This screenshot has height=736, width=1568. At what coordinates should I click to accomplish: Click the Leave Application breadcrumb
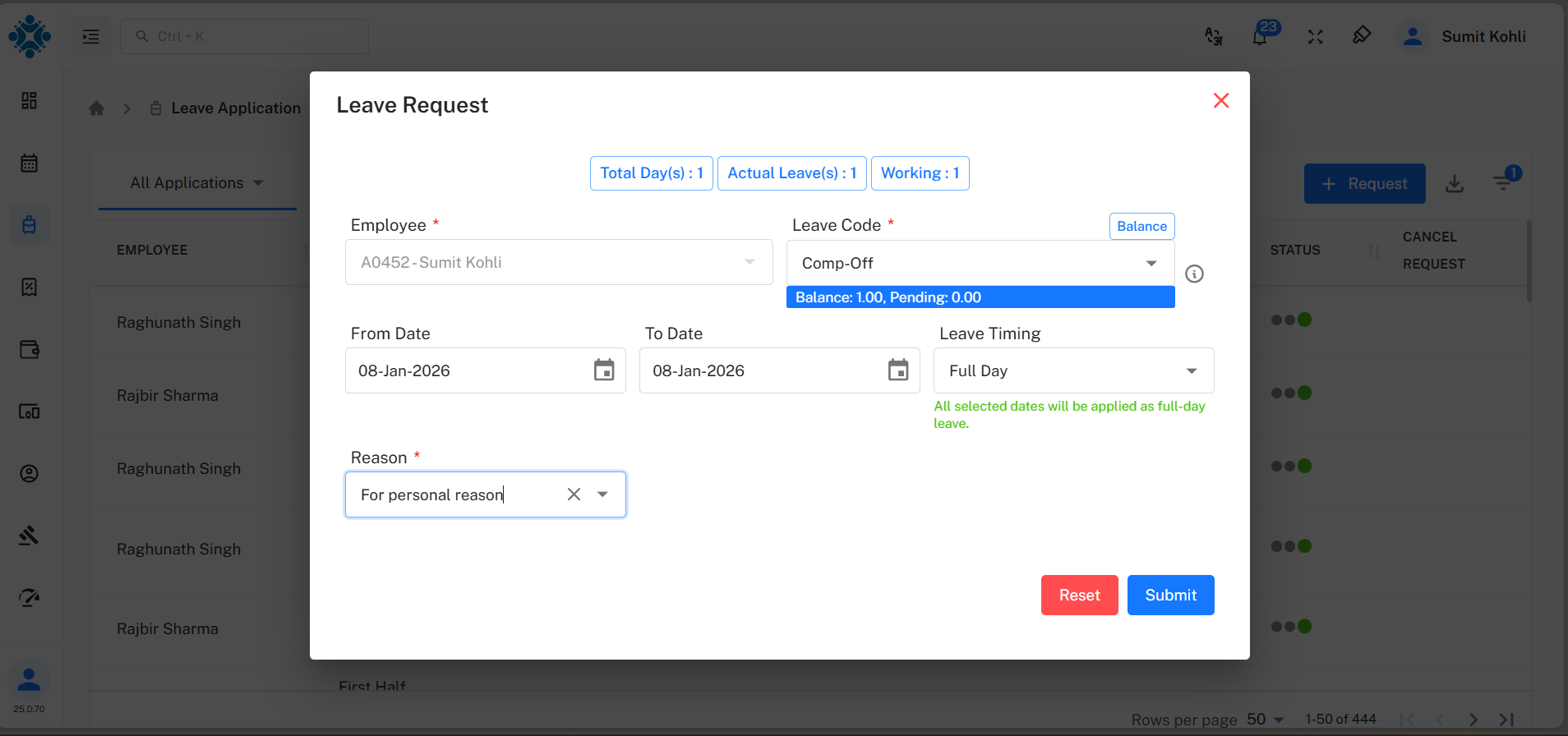pos(235,108)
